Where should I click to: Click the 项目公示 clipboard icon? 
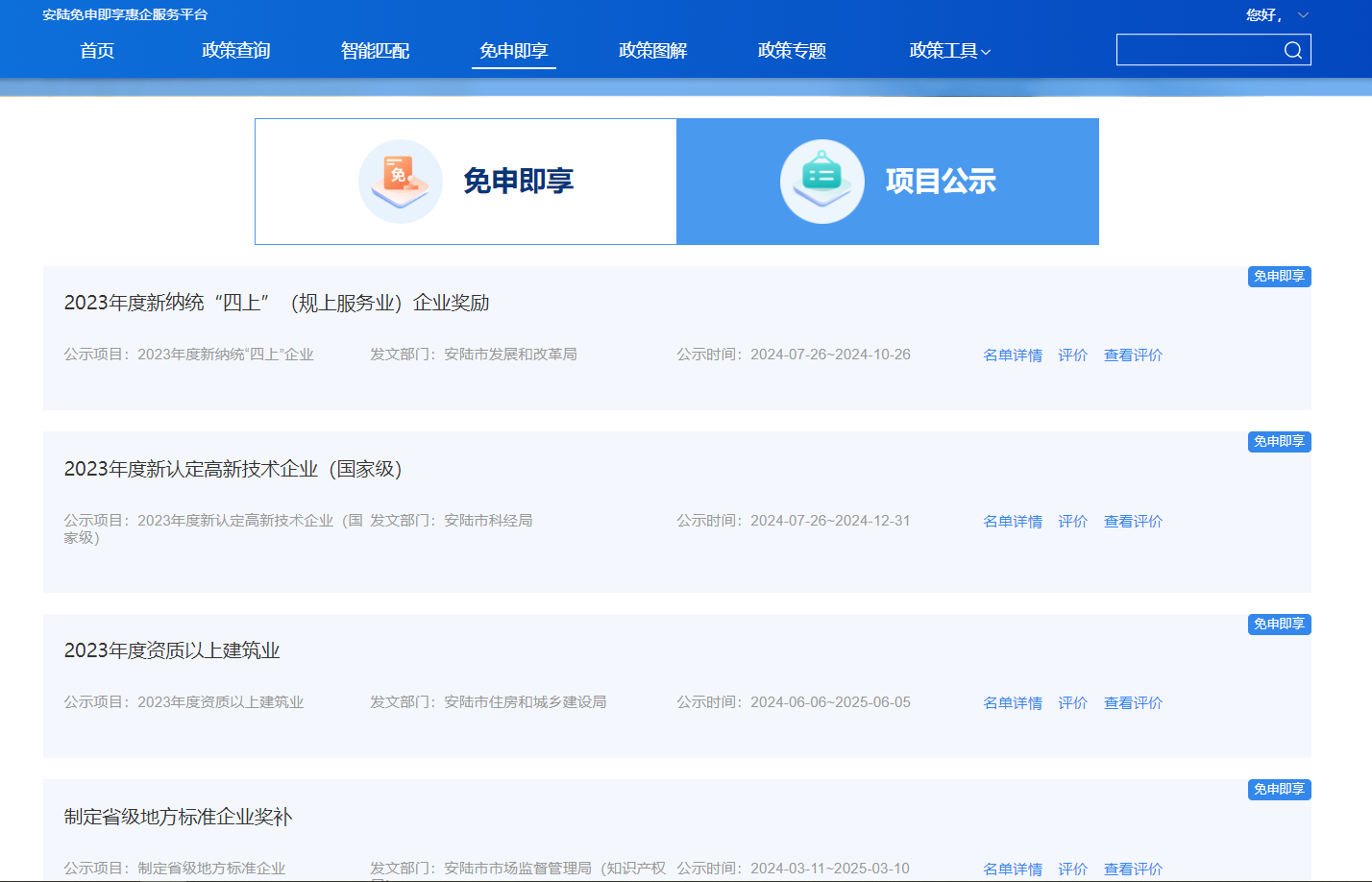(821, 181)
